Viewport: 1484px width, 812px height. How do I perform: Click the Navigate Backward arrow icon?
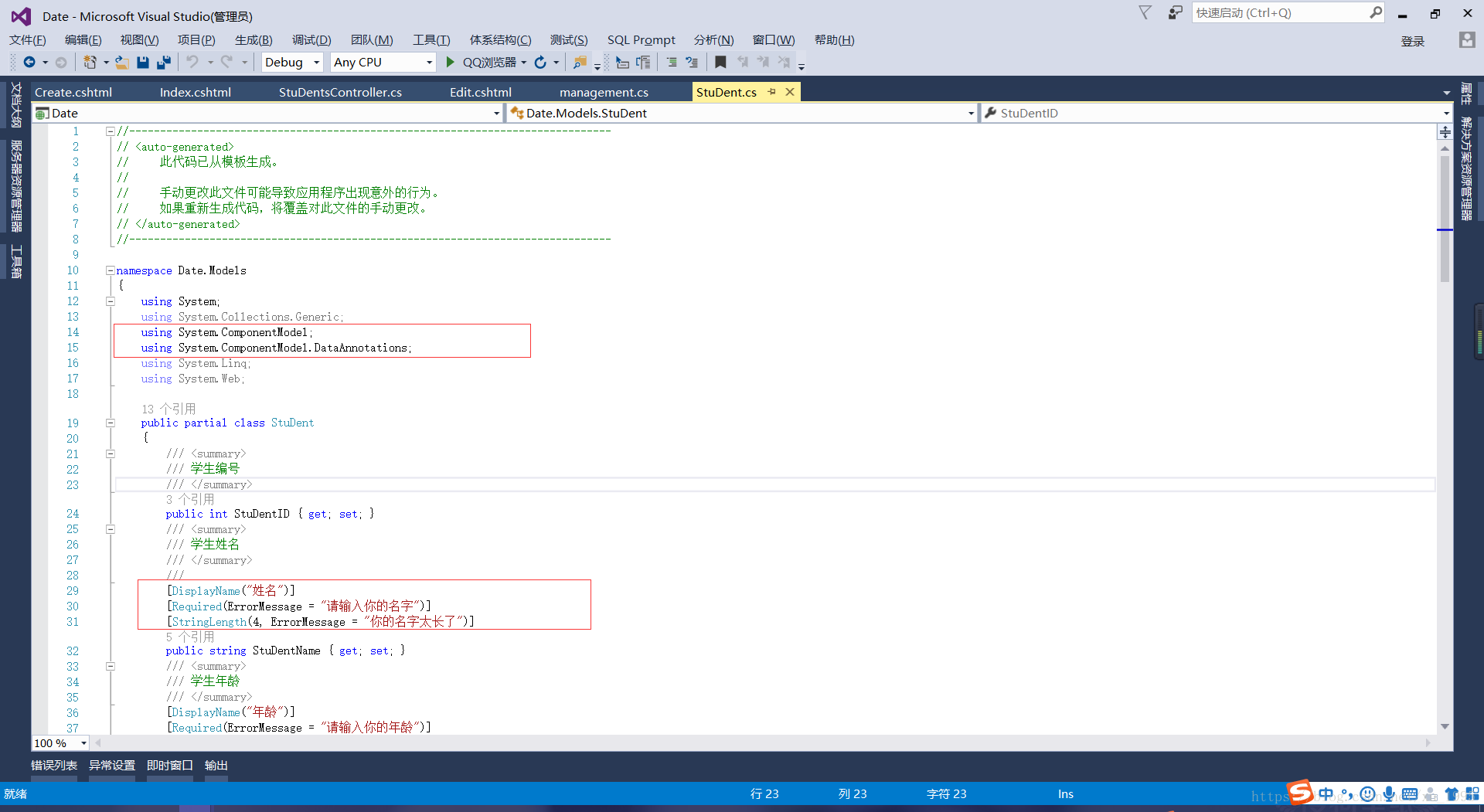[29, 63]
